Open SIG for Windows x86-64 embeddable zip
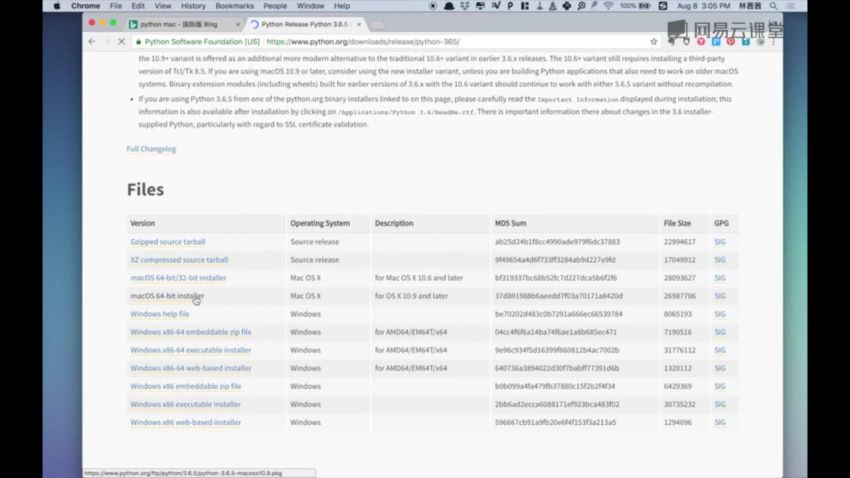This screenshot has width=850, height=478. tap(720, 332)
